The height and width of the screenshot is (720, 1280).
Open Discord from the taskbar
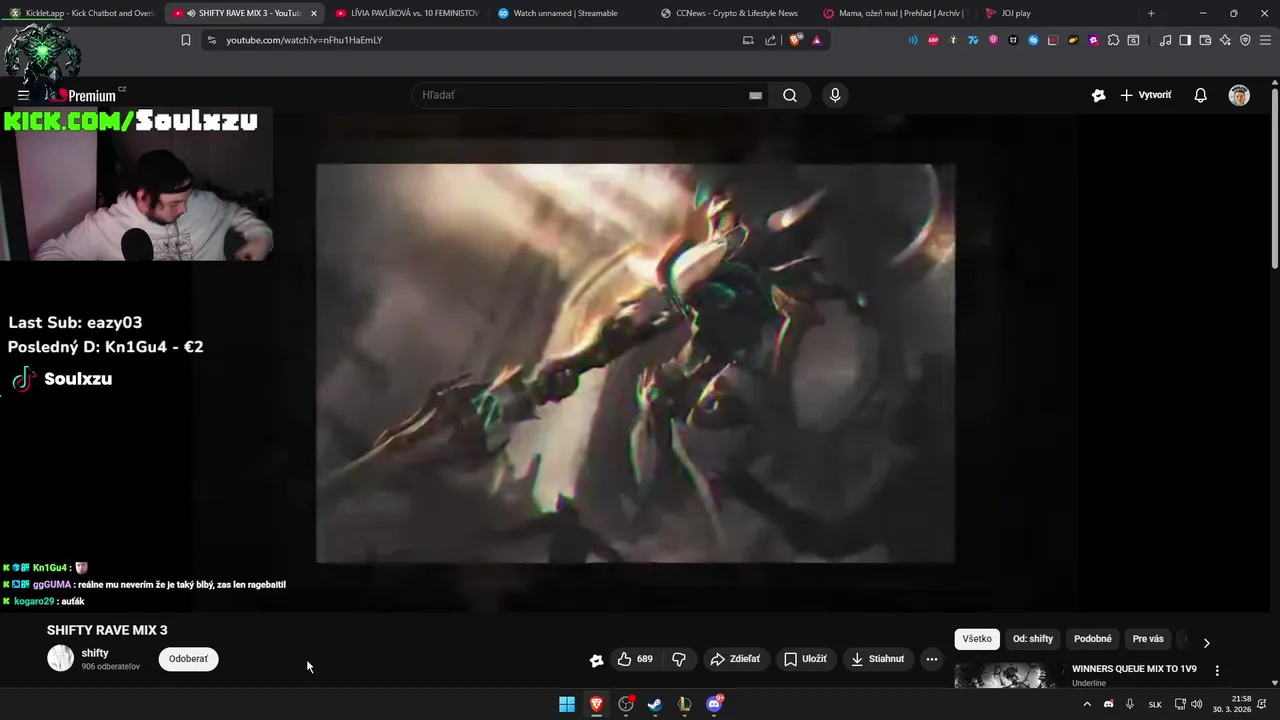point(714,704)
